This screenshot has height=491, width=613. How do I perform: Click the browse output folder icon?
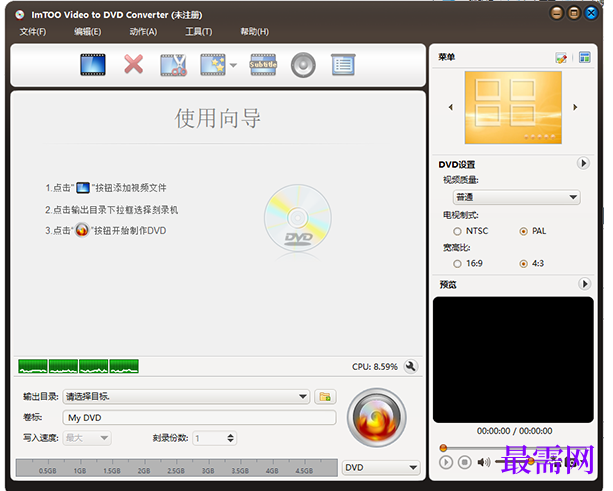pos(325,397)
